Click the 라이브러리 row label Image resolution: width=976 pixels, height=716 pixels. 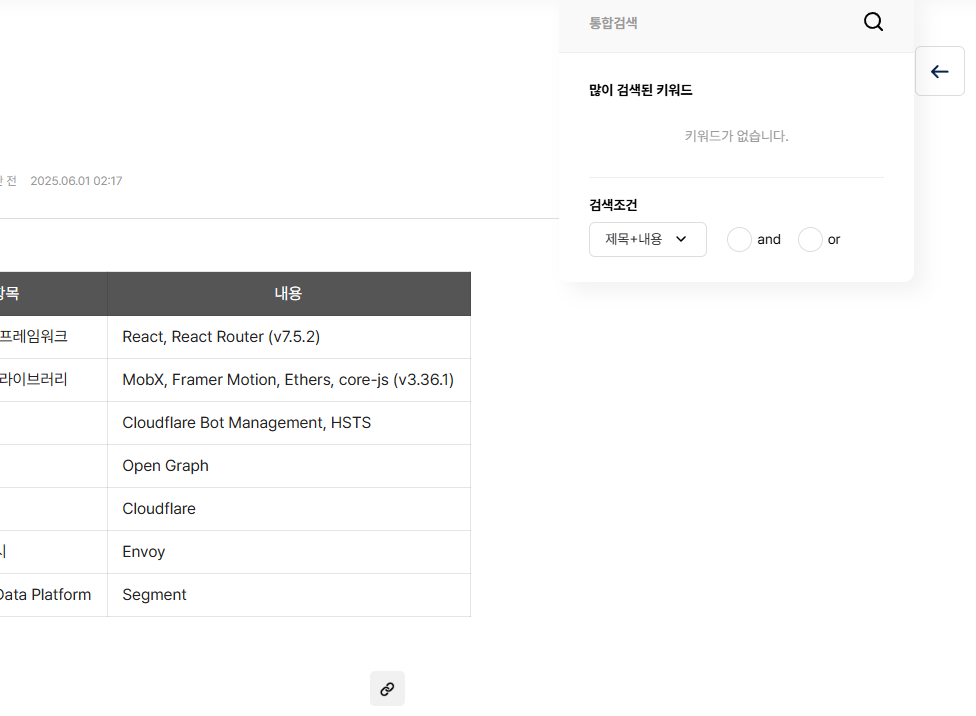pyautogui.click(x=34, y=380)
